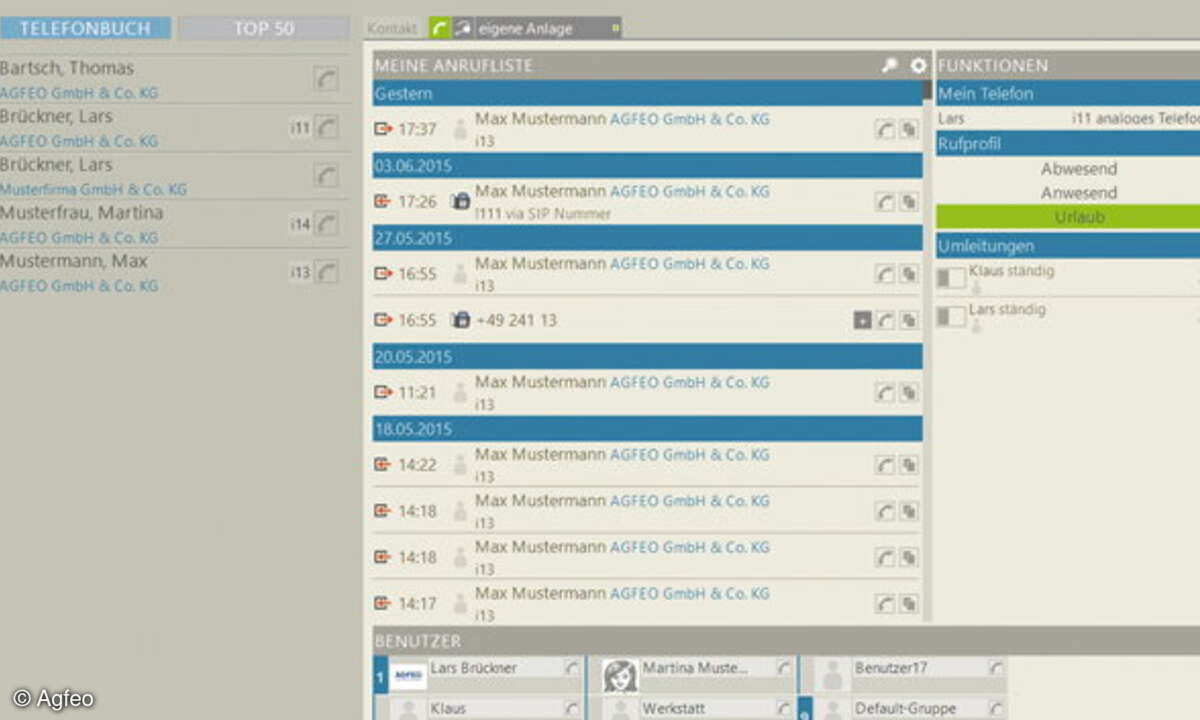This screenshot has width=1200, height=720.
Task: Click the Umleitungen section header
Action: pyautogui.click(x=1068, y=245)
